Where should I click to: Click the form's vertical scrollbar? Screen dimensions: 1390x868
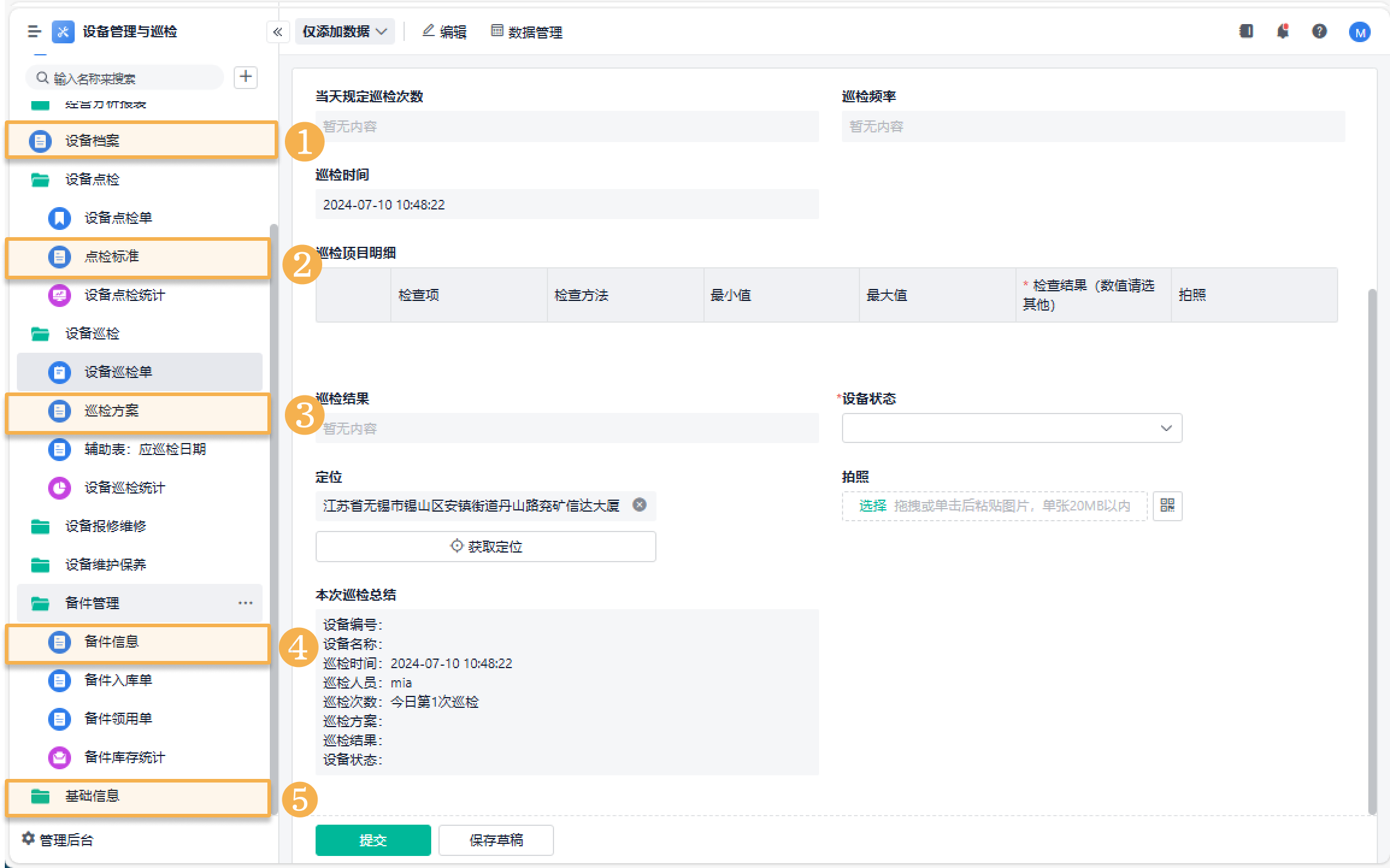[x=1372, y=542]
